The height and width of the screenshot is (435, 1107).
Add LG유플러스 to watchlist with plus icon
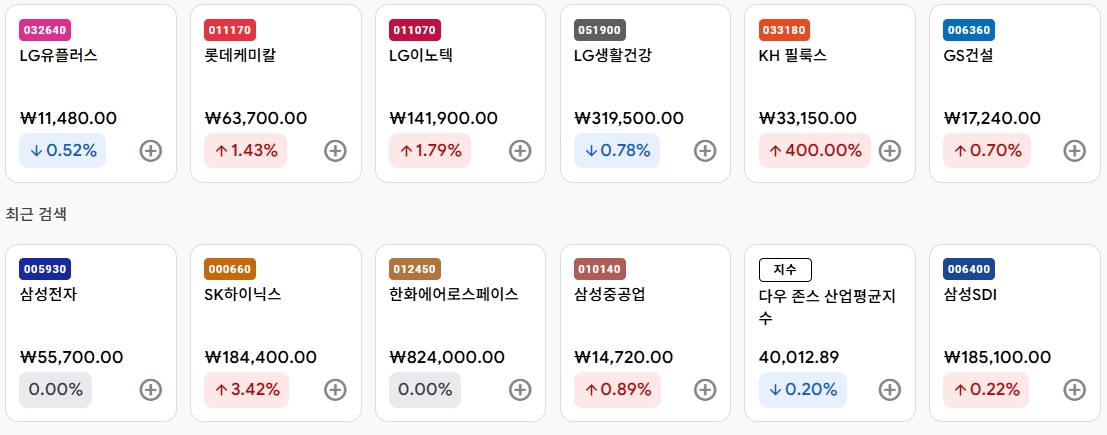(150, 150)
